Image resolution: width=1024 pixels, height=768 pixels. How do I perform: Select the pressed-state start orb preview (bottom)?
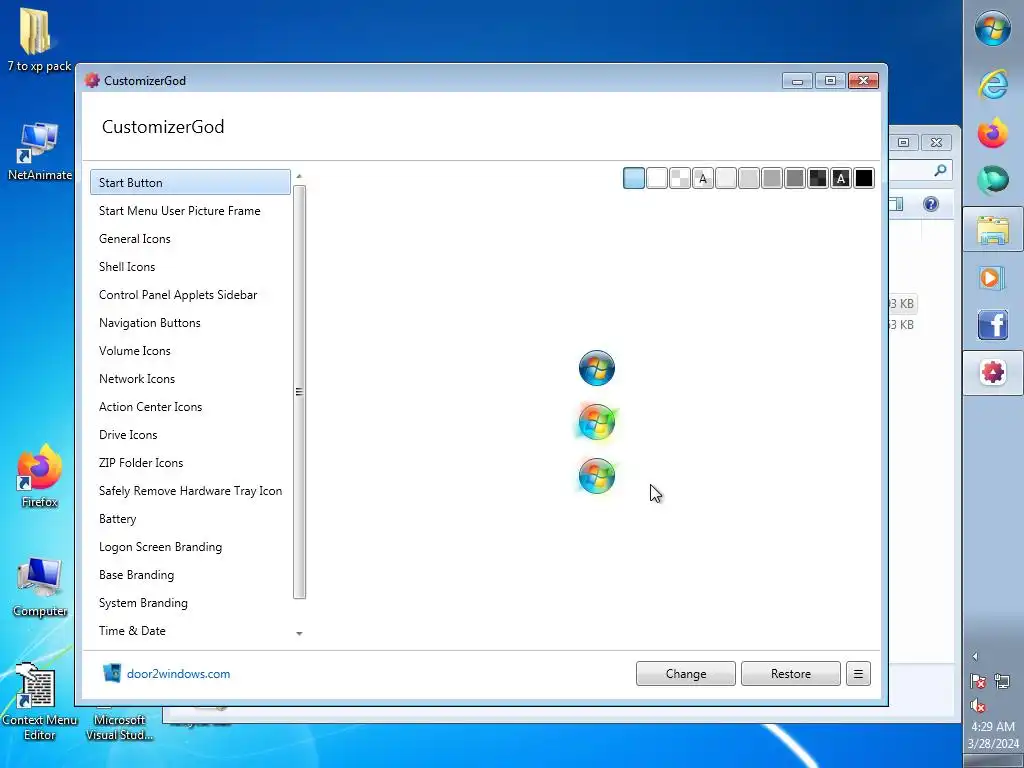point(597,475)
